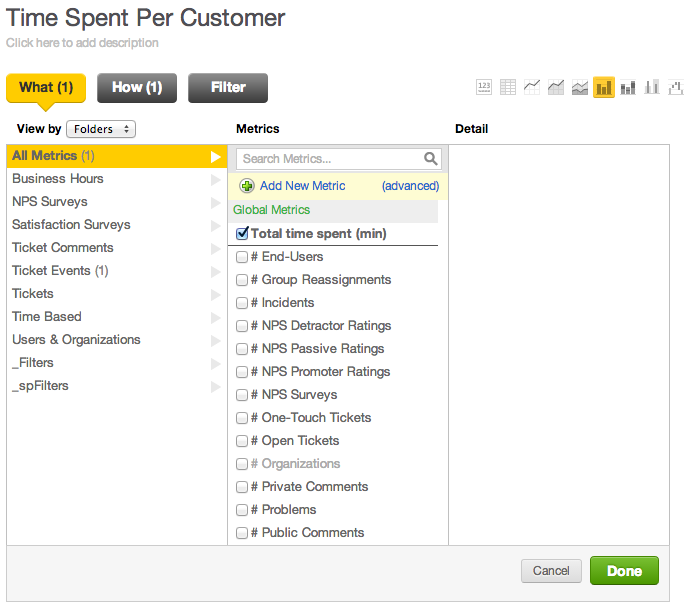
Task: Click the arrow on the All Metrics row
Action: click(x=215, y=157)
